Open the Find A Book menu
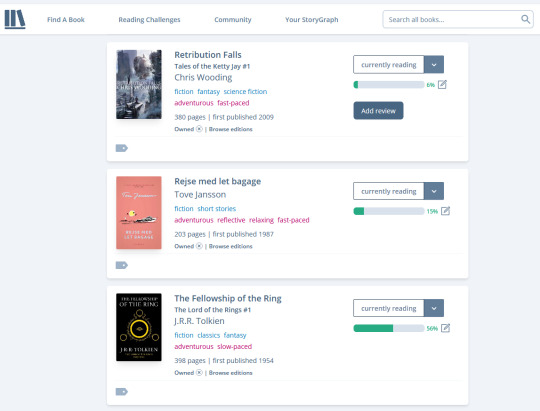 (x=66, y=20)
